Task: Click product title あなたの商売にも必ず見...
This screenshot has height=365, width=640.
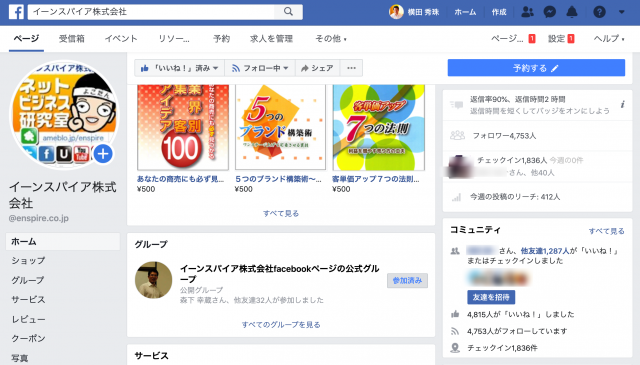Action: pyautogui.click(x=180, y=179)
